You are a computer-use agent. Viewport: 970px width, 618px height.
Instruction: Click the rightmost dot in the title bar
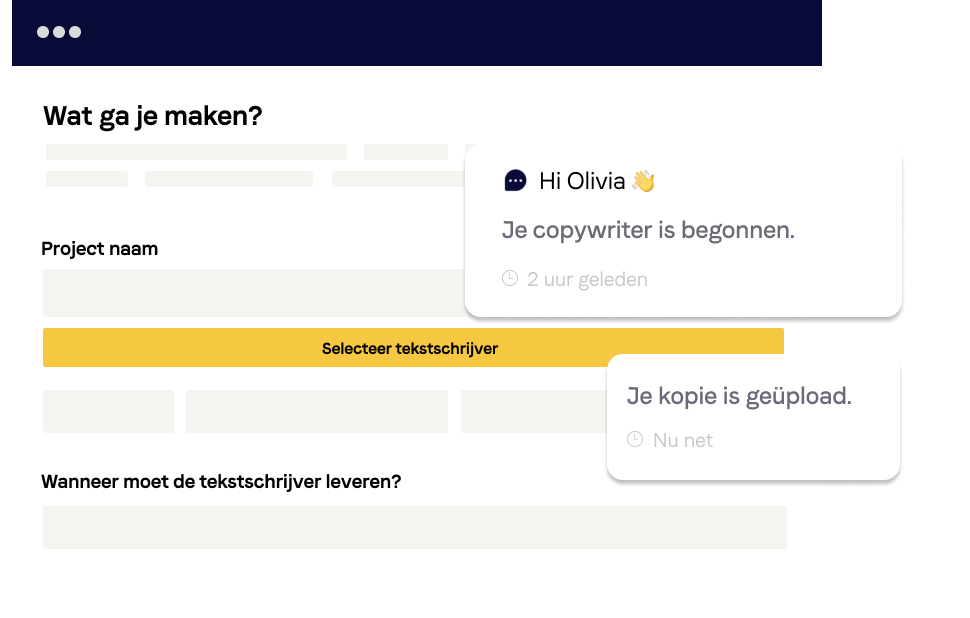75,32
